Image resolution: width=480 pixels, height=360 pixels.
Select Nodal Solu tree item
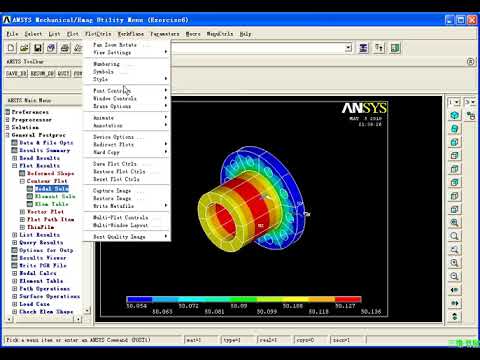click(51, 189)
